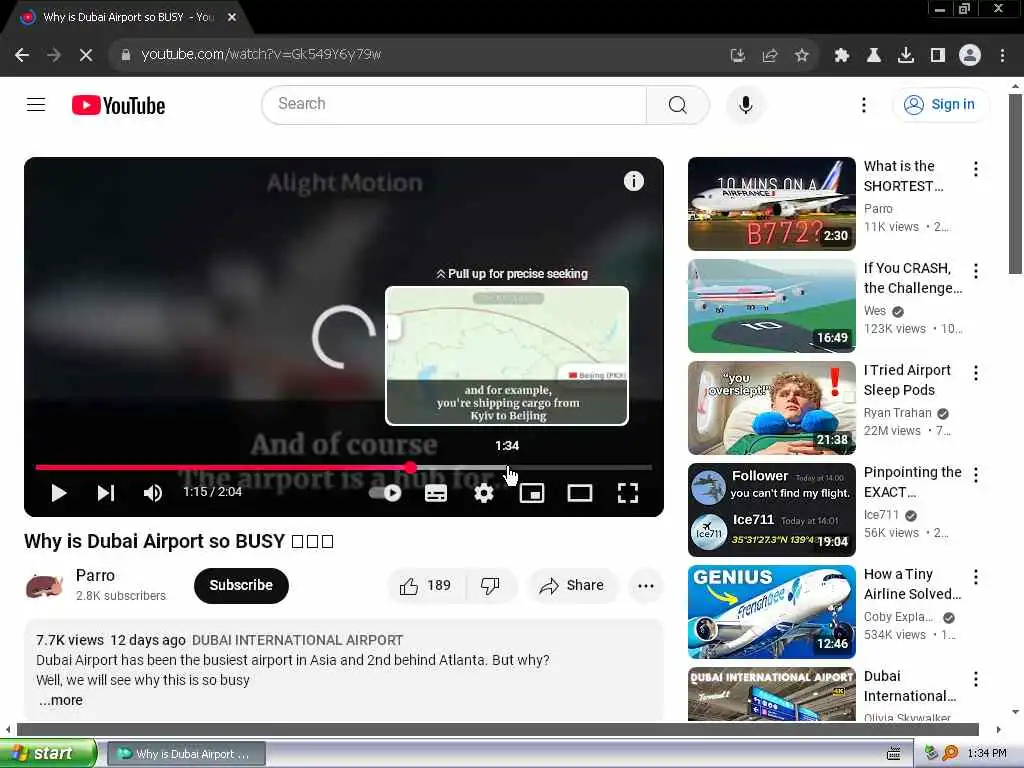Open 'Dubai International' suggested video title
Screen dimensions: 1024x768
point(910,686)
